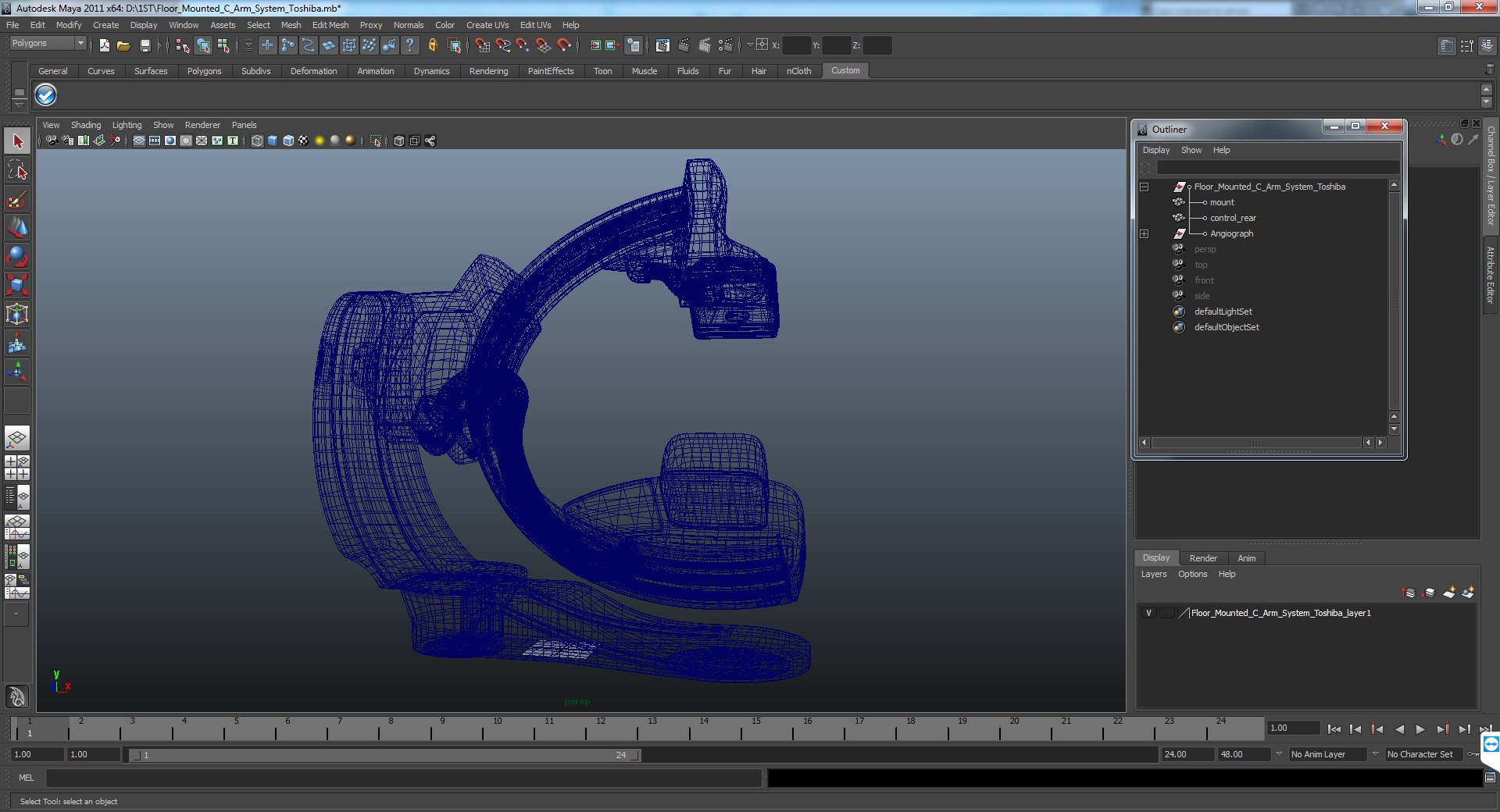This screenshot has width=1500, height=812.
Task: Pick the Scale tool in the toolbox
Action: coord(17,285)
